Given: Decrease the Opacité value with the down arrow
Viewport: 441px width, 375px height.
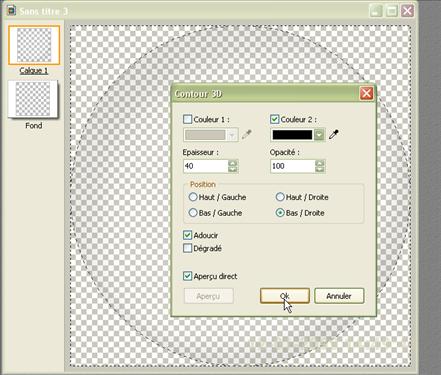Looking at the screenshot, I should 320,169.
